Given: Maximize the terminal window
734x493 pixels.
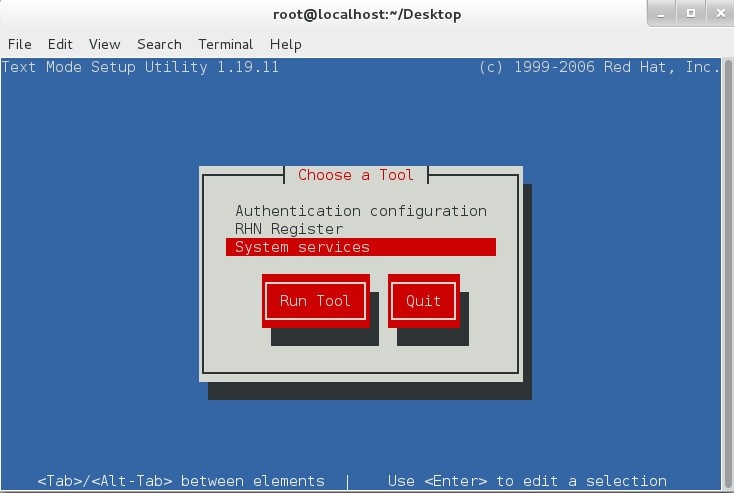Looking at the screenshot, I should pos(689,14).
